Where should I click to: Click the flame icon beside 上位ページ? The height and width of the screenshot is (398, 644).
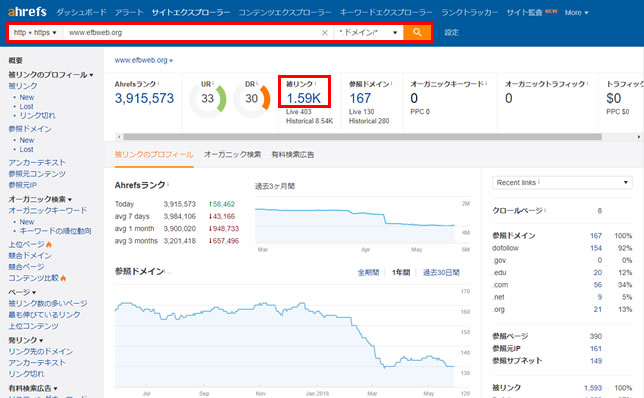[x=49, y=244]
